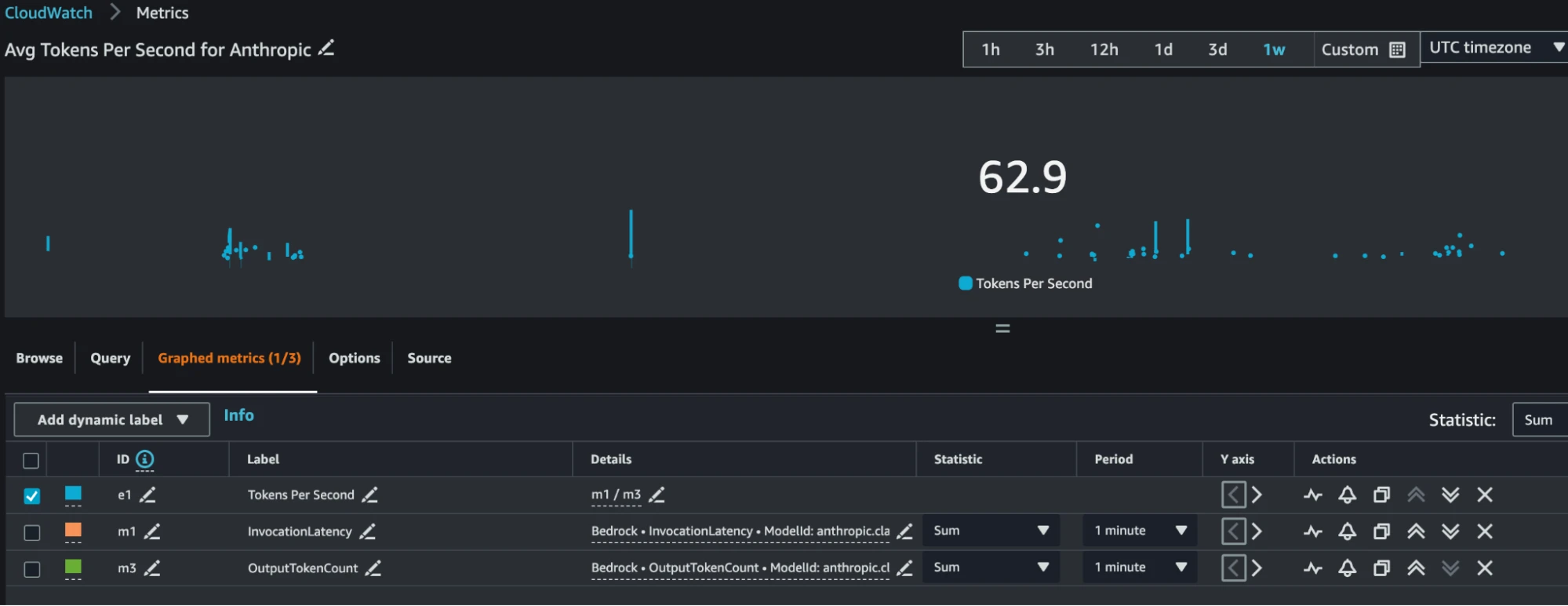Set e1 to left Y axis

pyautogui.click(x=1233, y=495)
